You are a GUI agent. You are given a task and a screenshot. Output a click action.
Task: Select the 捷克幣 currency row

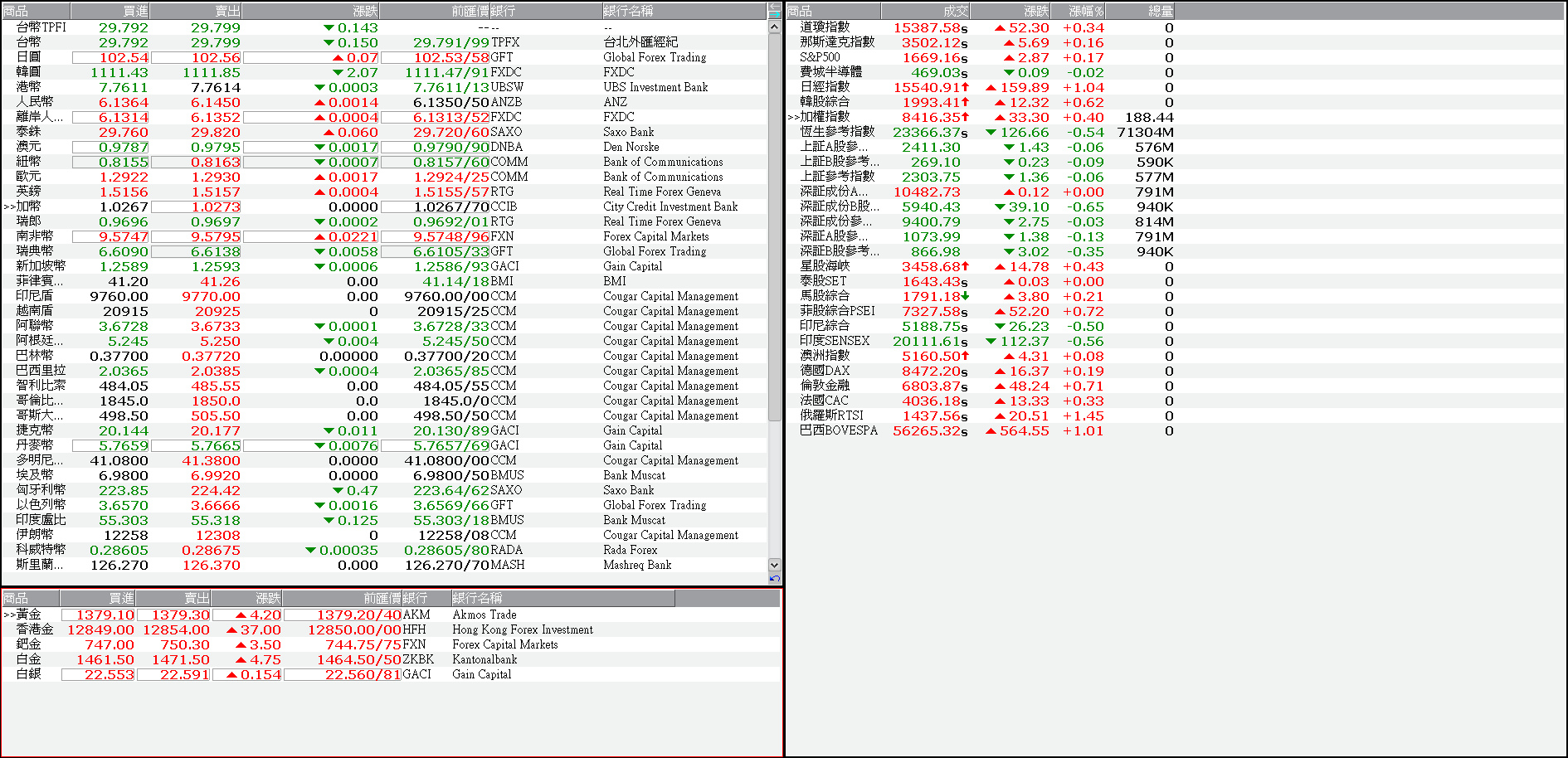(x=384, y=430)
